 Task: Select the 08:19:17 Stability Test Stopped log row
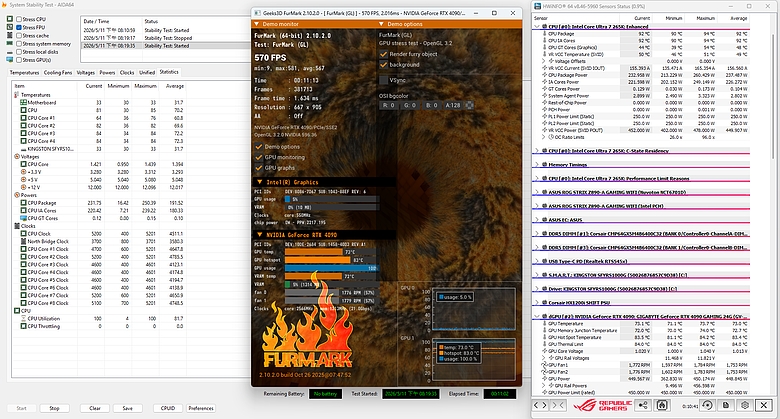pyautogui.click(x=165, y=38)
